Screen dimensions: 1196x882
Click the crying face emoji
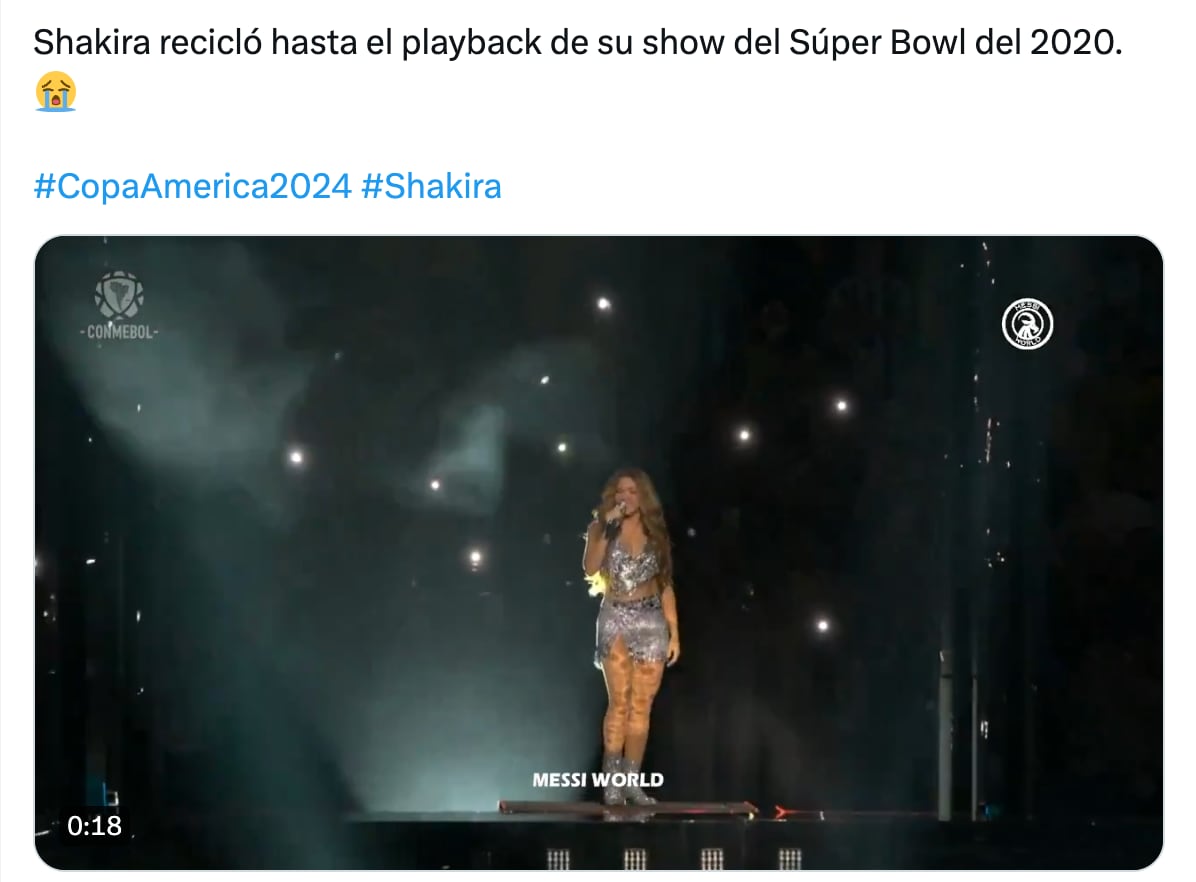click(56, 92)
